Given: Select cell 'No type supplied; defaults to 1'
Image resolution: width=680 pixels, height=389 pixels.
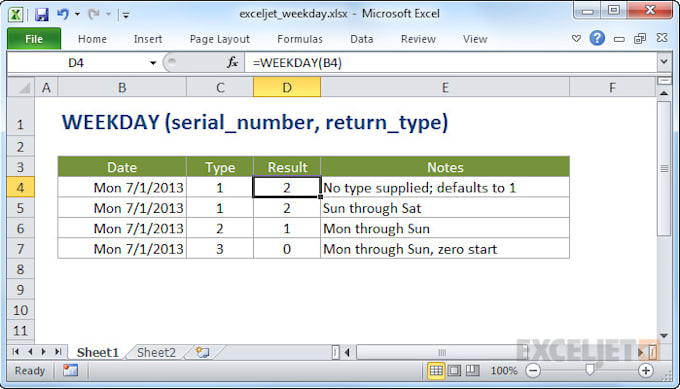Looking at the screenshot, I should [x=445, y=187].
